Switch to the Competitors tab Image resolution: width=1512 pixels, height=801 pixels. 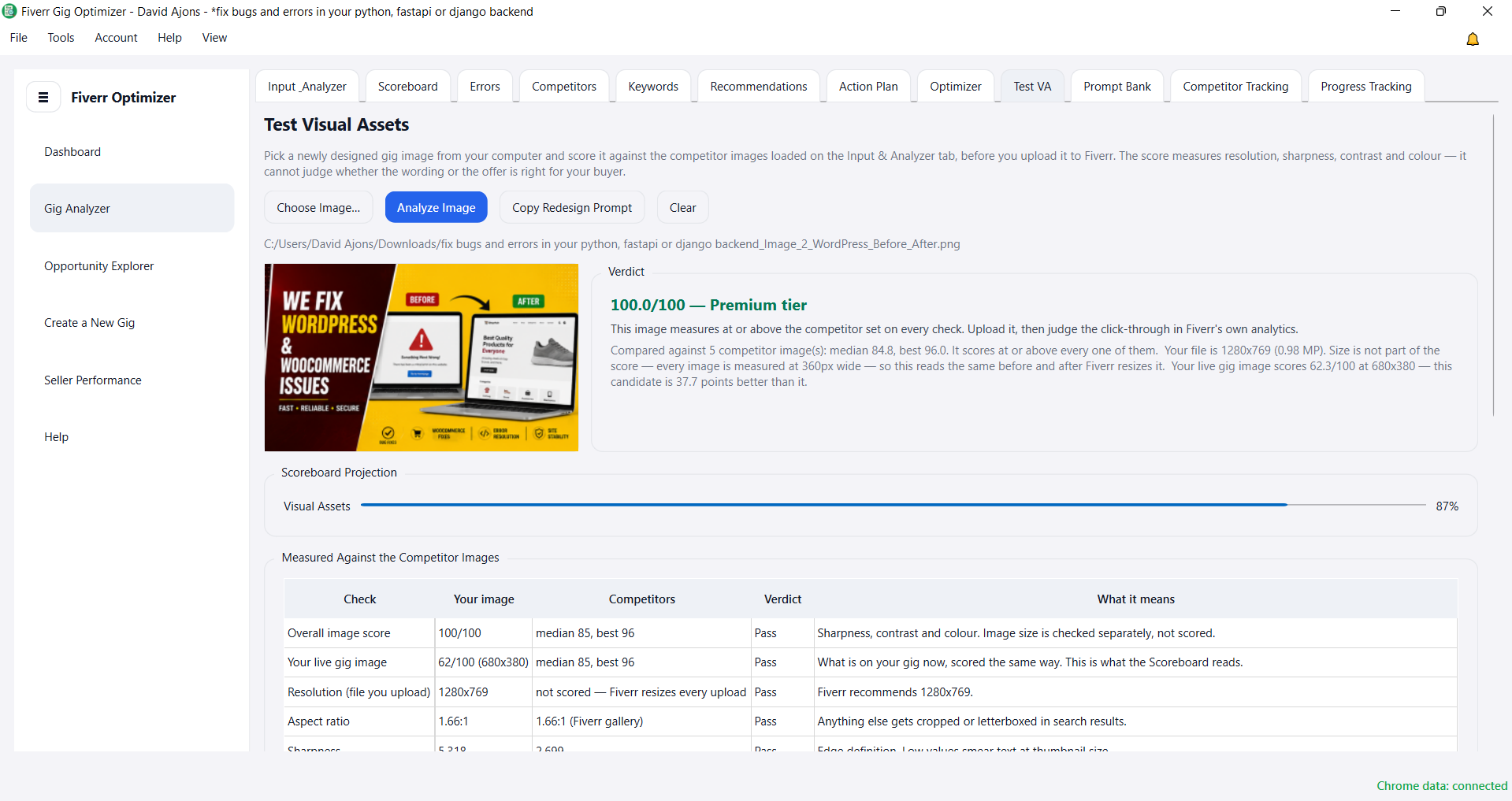(564, 87)
